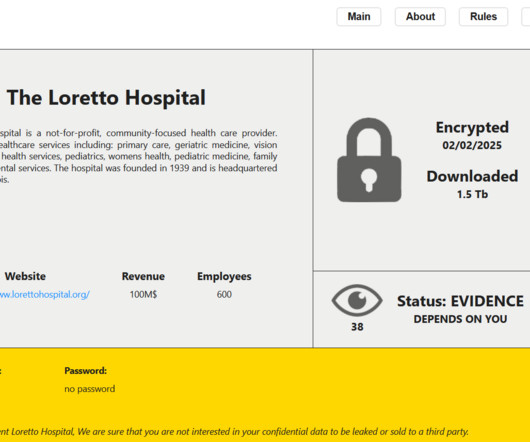
Task: Select the no password text
Action: (90, 389)
